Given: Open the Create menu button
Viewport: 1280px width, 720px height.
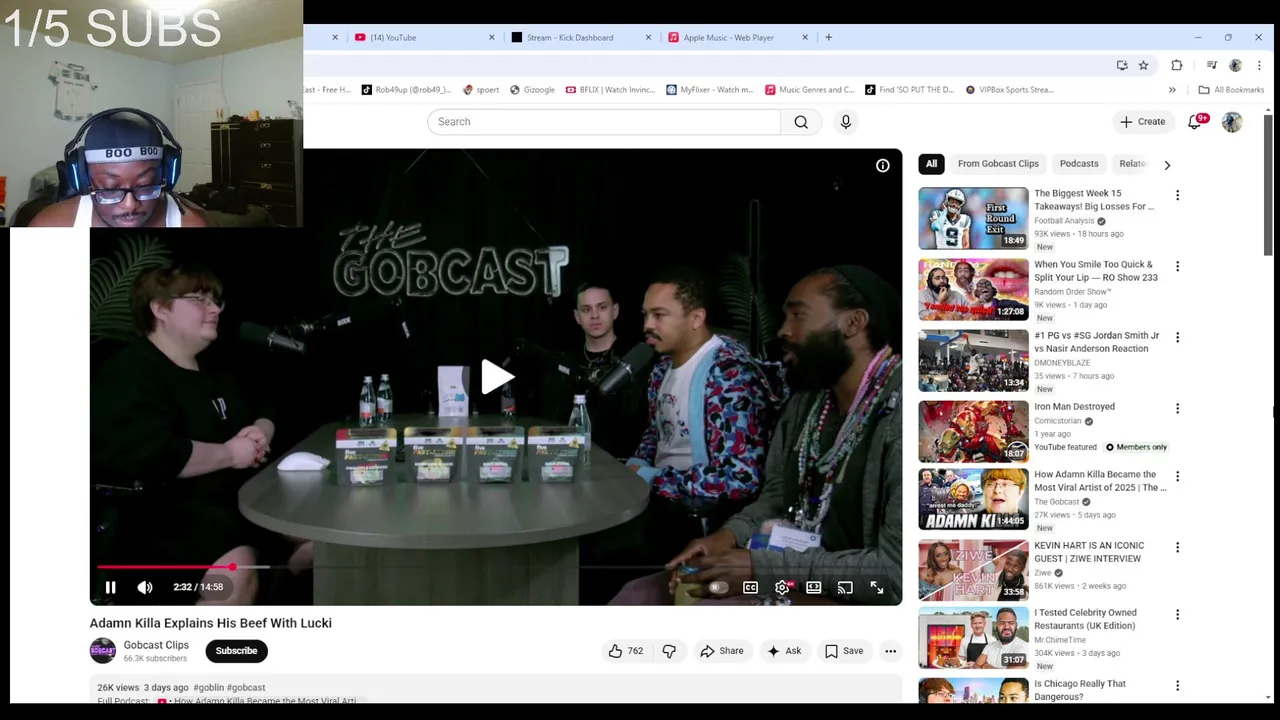Looking at the screenshot, I should pyautogui.click(x=1143, y=122).
